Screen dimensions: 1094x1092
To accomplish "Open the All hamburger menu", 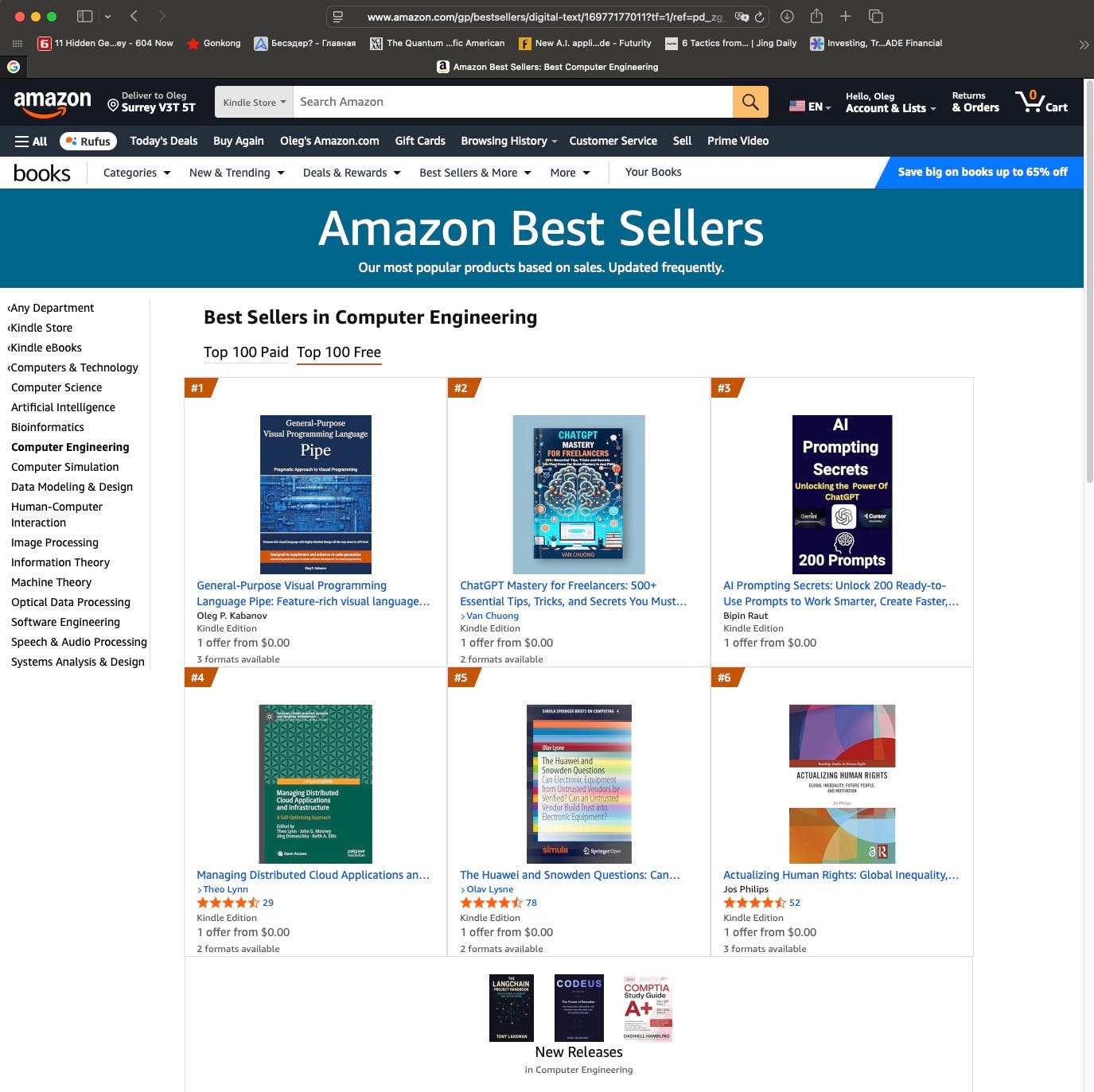I will tap(31, 141).
